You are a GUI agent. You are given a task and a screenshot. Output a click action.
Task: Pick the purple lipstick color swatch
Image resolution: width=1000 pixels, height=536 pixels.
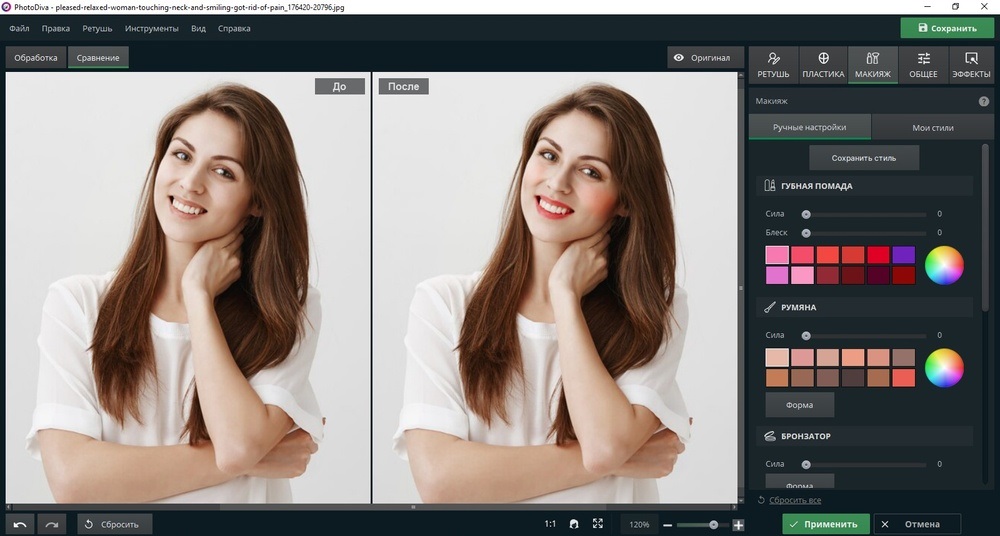click(x=903, y=255)
